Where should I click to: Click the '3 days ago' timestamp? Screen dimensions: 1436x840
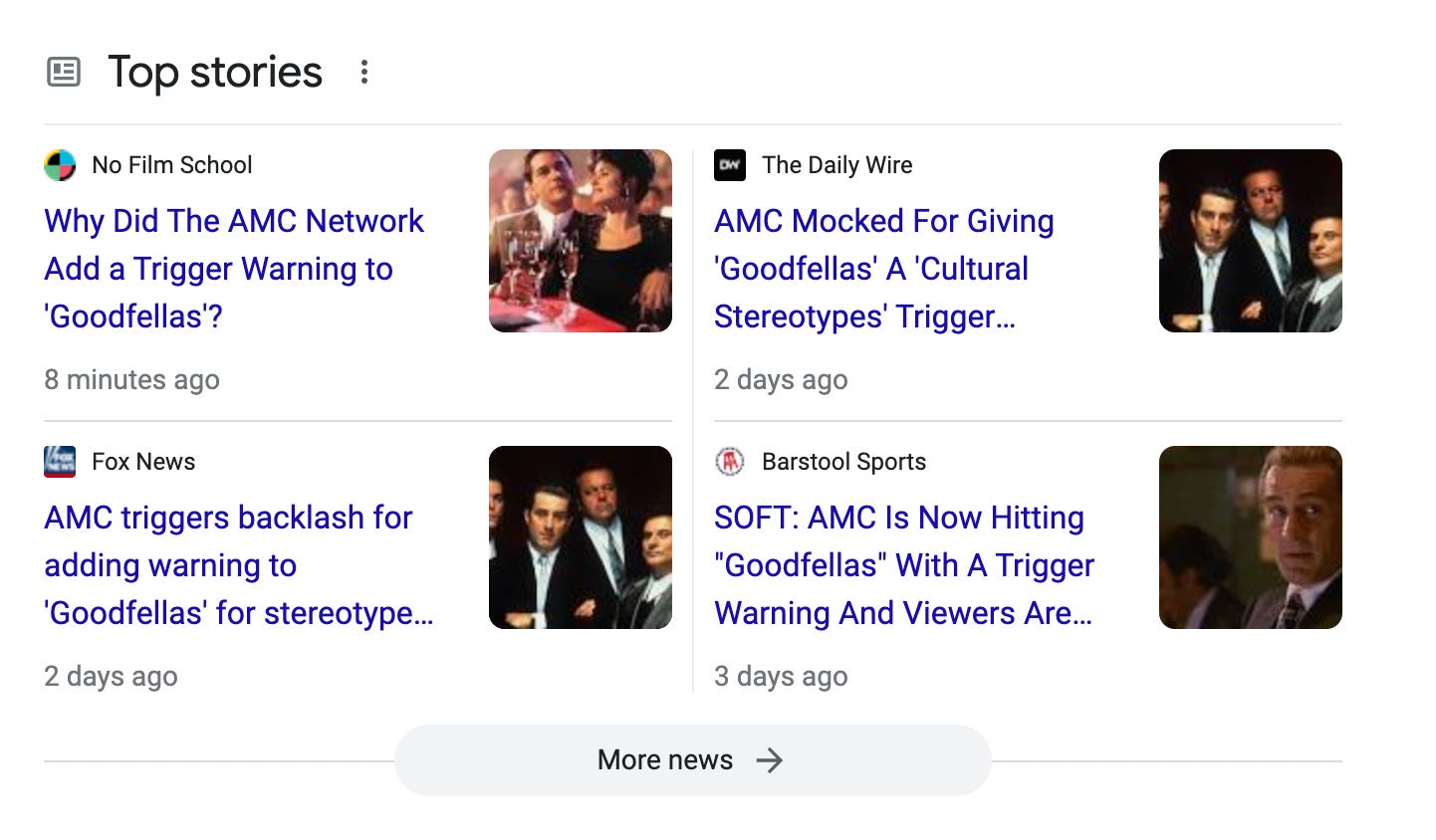[x=781, y=677]
